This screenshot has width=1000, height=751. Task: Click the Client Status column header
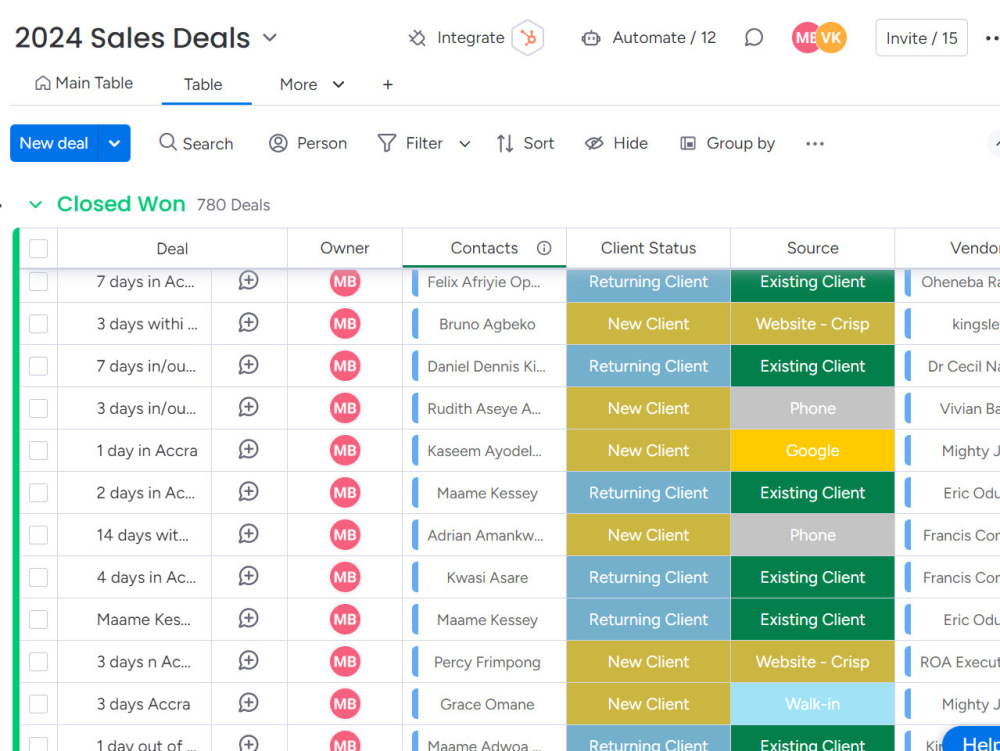(649, 248)
